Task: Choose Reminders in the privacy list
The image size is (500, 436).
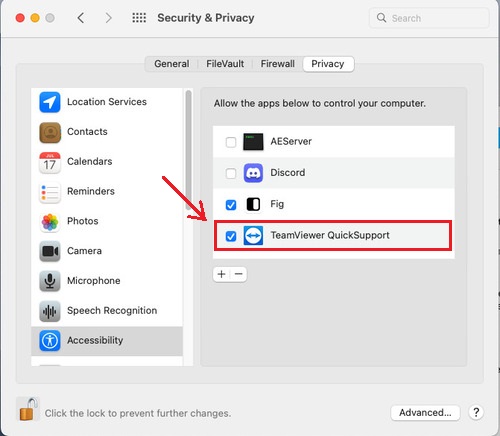Action: pos(107,192)
